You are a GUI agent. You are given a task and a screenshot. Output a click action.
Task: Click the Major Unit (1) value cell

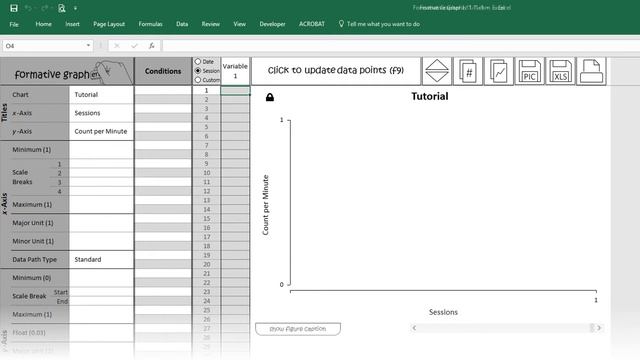[x=101, y=223]
